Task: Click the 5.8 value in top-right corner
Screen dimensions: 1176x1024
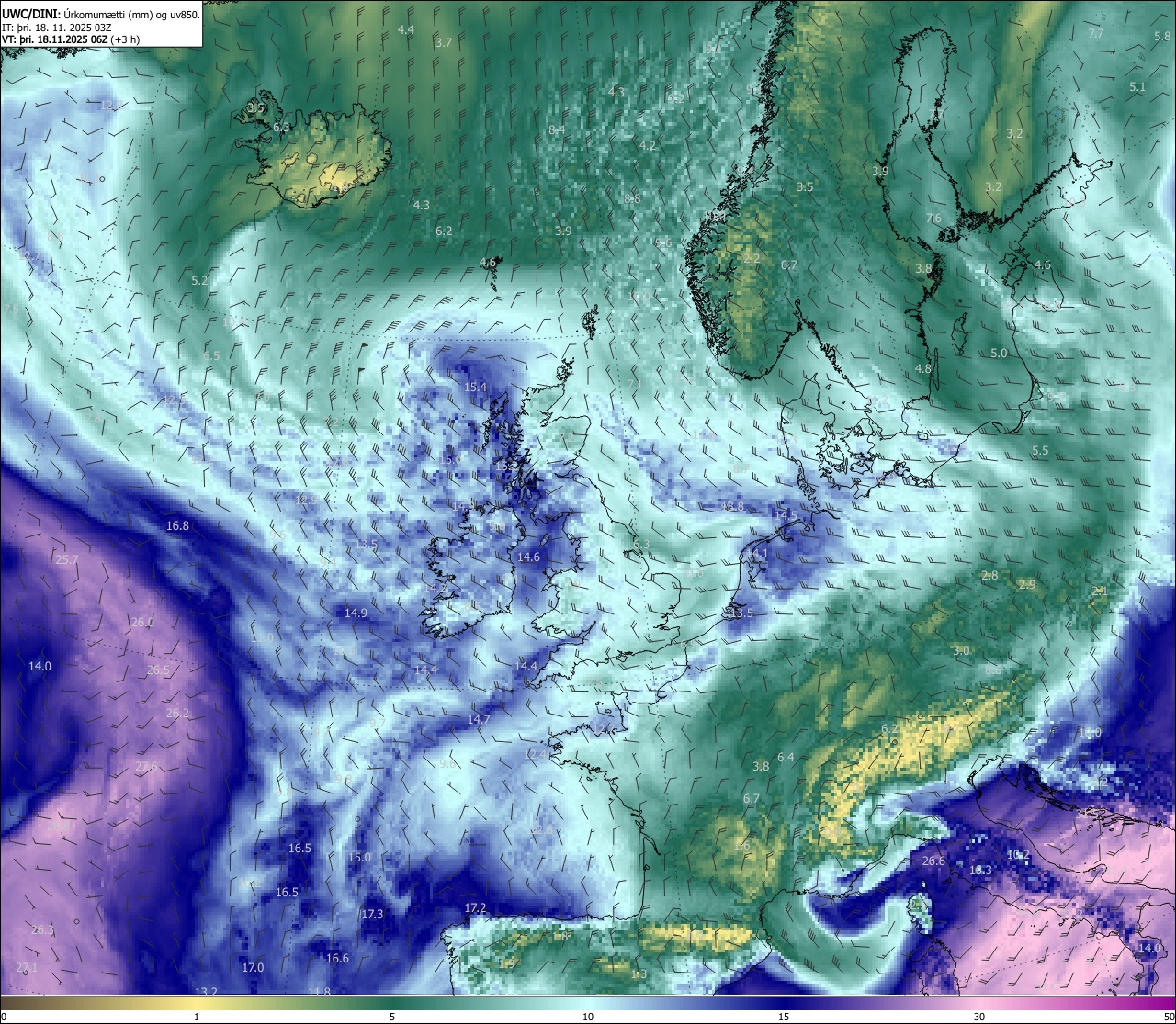Action: (x=1162, y=37)
